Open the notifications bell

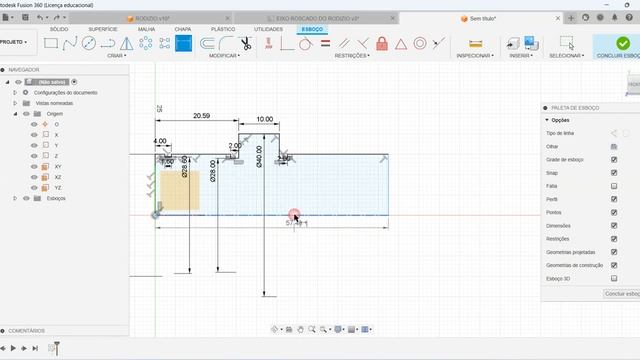pos(615,18)
